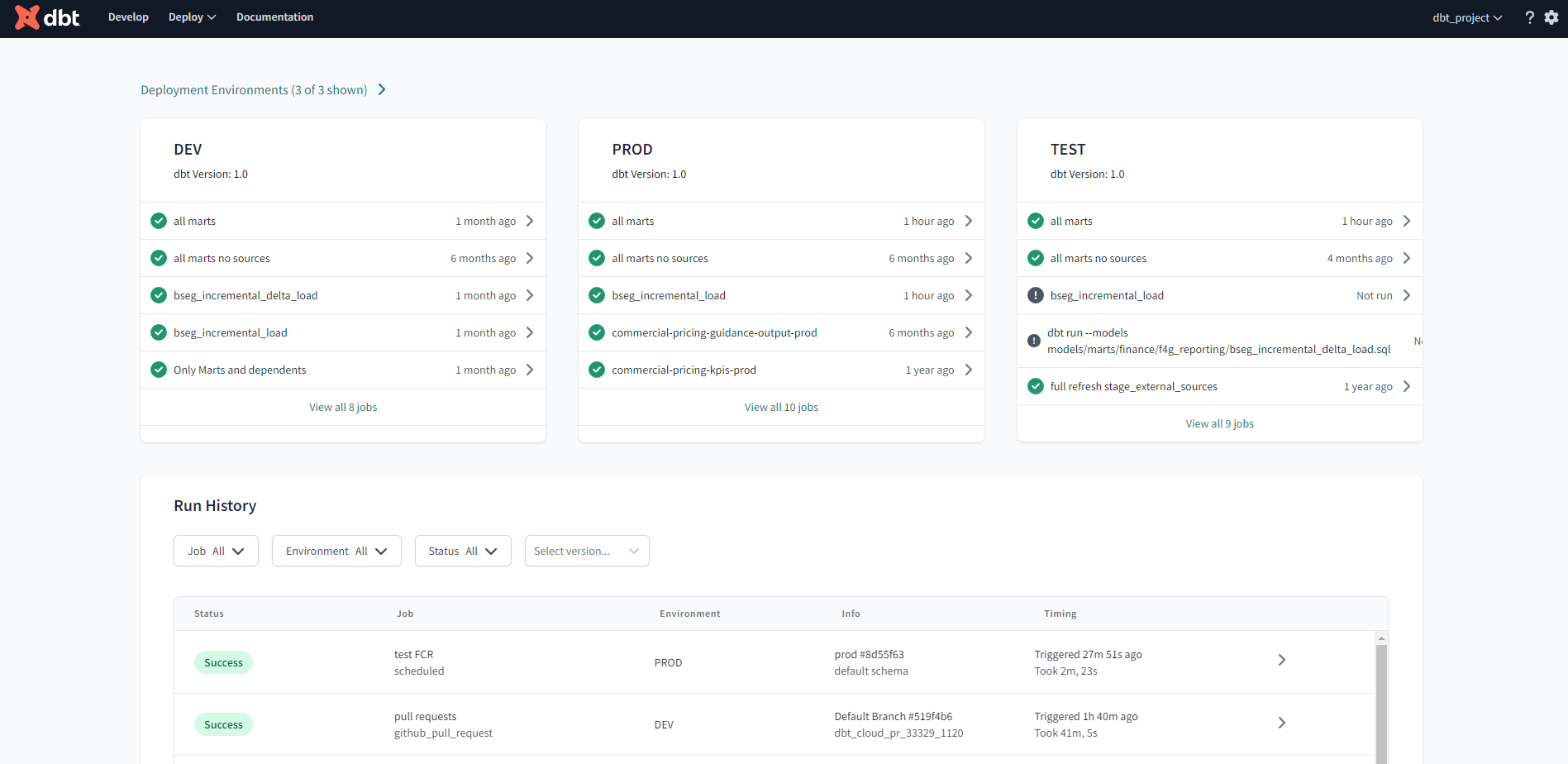1568x764 pixels.
Task: Click success icon for PROD commercial-pricing-kpis-prod
Action: click(597, 370)
